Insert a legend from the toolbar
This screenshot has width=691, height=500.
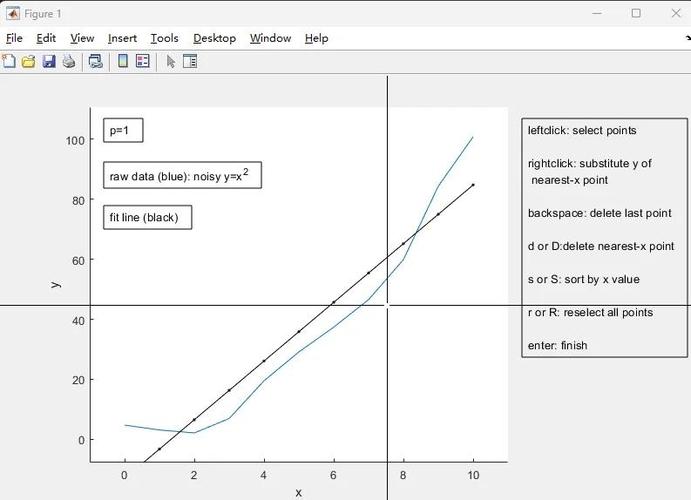pyautogui.click(x=143, y=61)
